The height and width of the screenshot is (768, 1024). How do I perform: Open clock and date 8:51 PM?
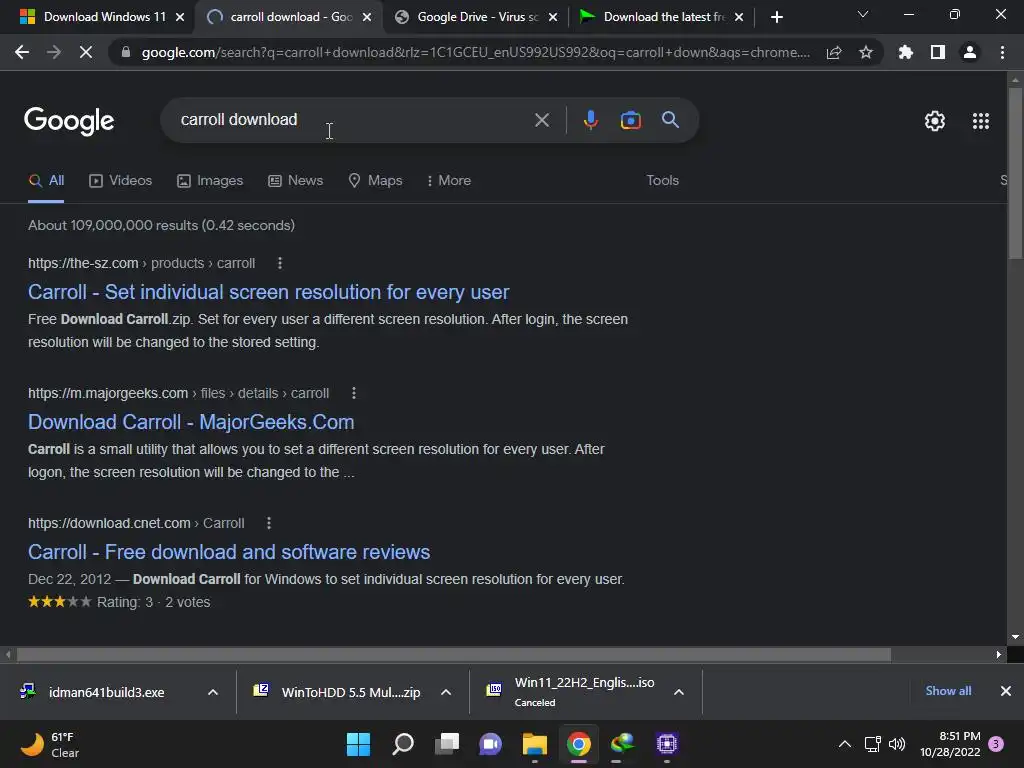[x=950, y=744]
